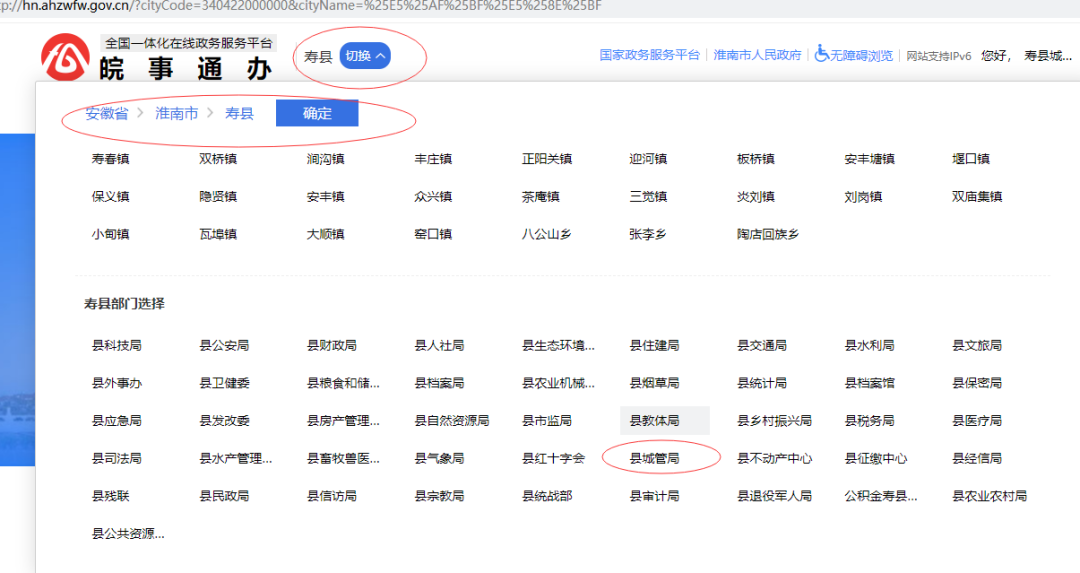This screenshot has height=573, width=1080.
Task: Select department 县卫健委
Action: click(x=224, y=383)
